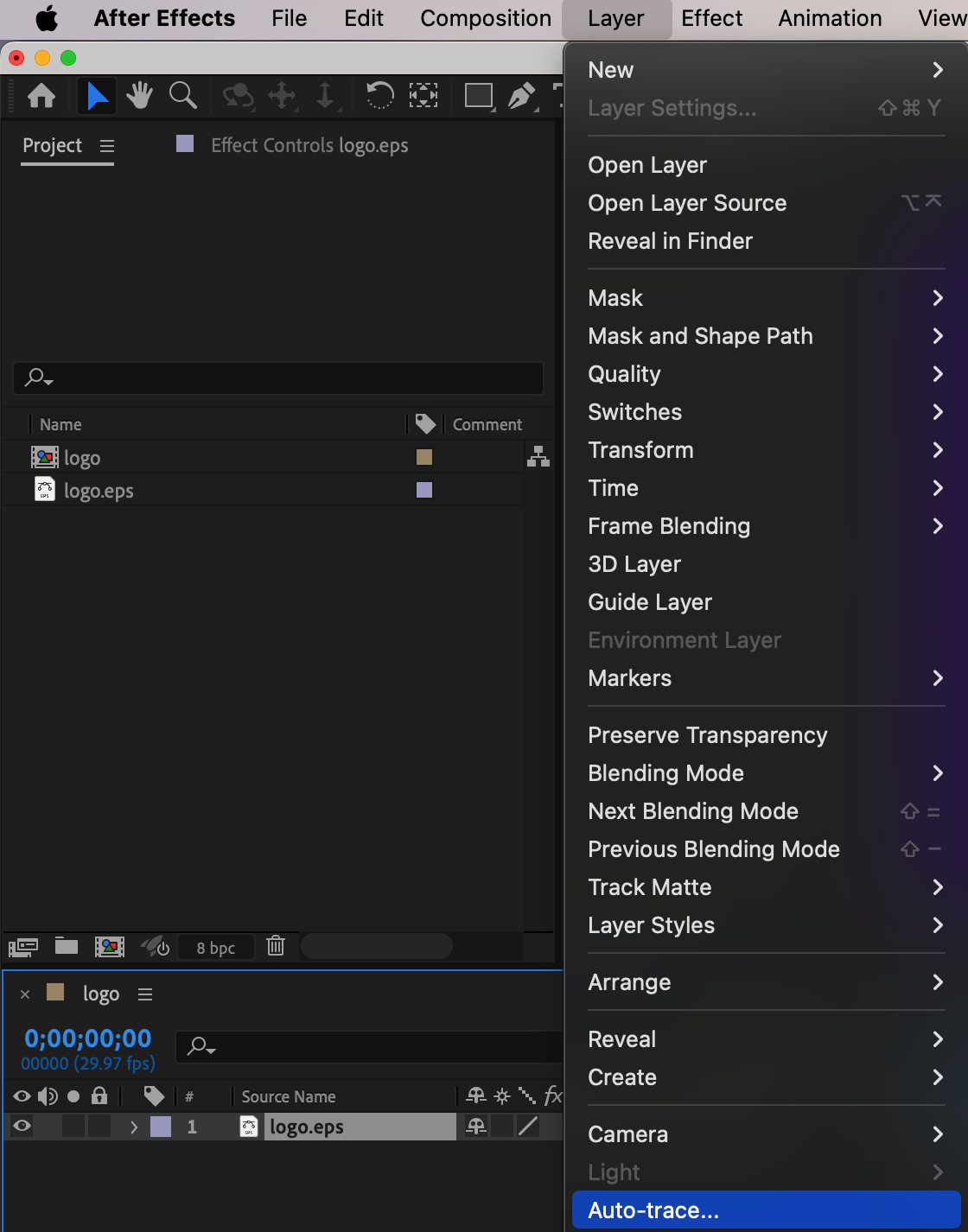Click the current timecode field
Image resolution: width=968 pixels, height=1232 pixels.
pyautogui.click(x=86, y=1038)
